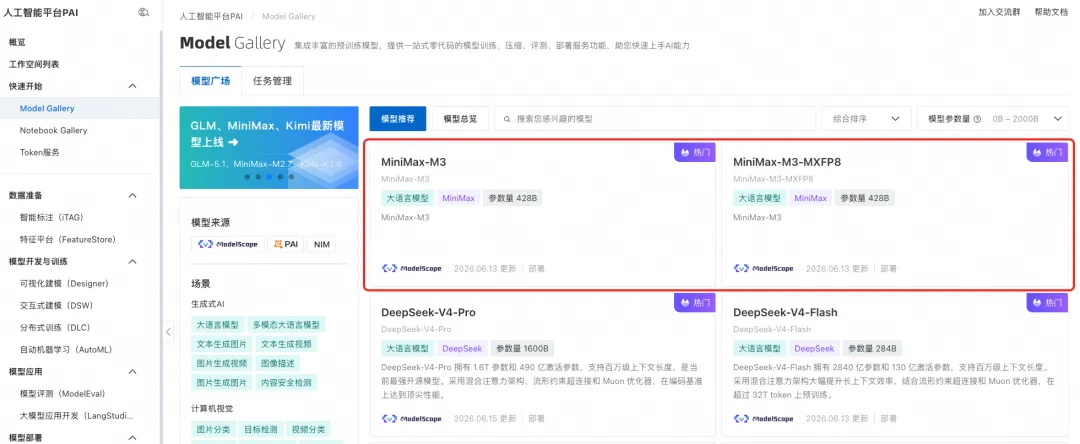The image size is (1080, 444).
Task: Toggle the 图片生成视频 scenario filter
Action: [x=221, y=363]
